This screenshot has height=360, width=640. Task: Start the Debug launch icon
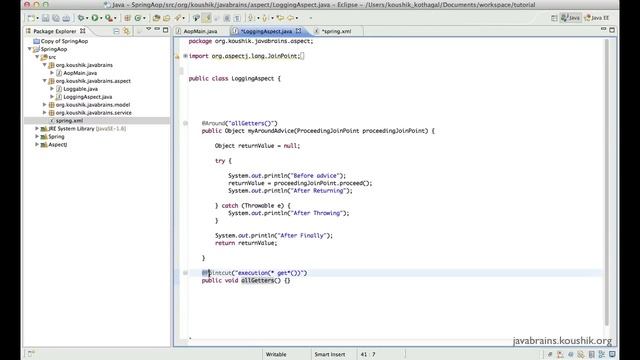click(x=81, y=18)
